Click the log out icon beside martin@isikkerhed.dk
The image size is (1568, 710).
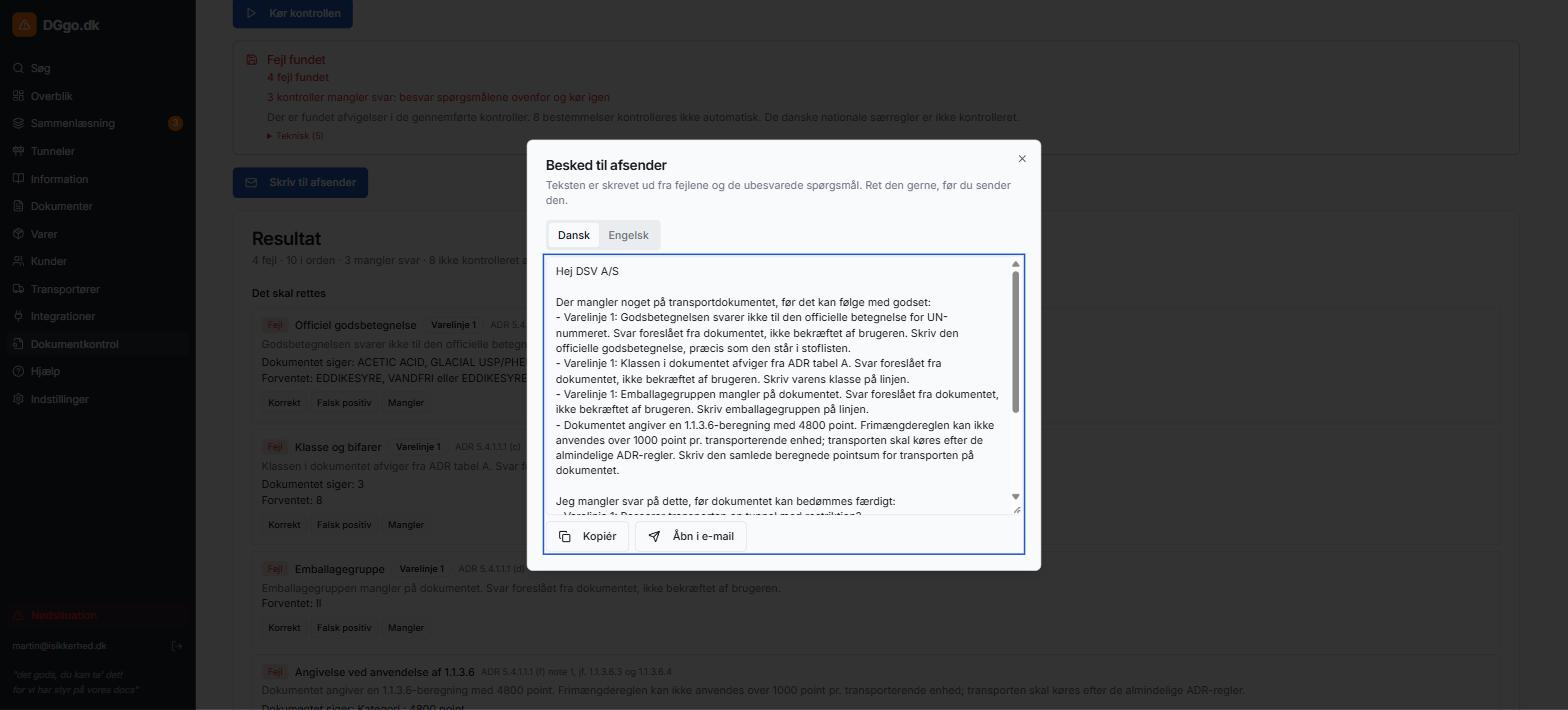click(x=177, y=646)
